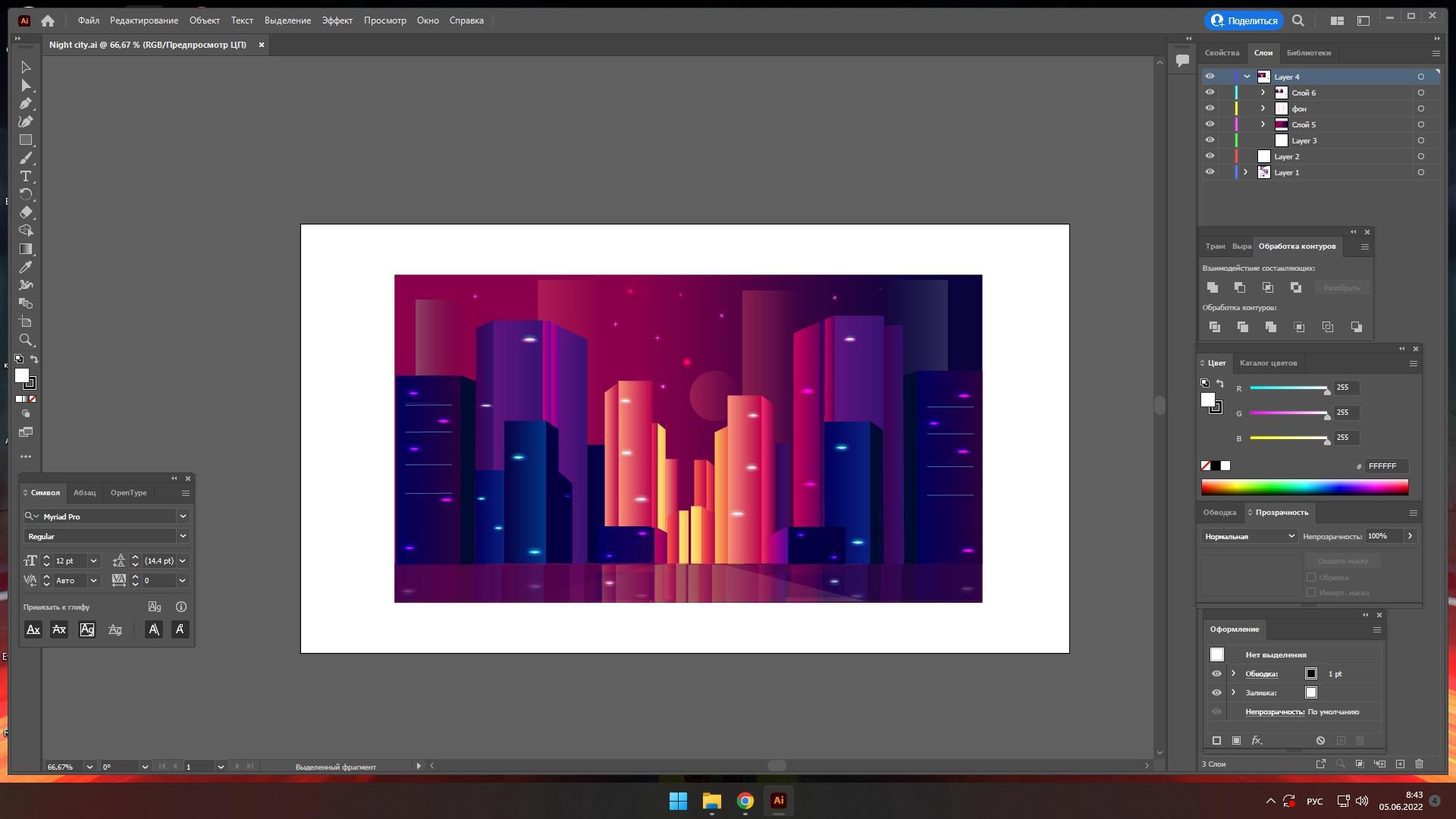Image resolution: width=1456 pixels, height=819 pixels.
Task: Click the RGB color spectrum bar
Action: (1304, 487)
